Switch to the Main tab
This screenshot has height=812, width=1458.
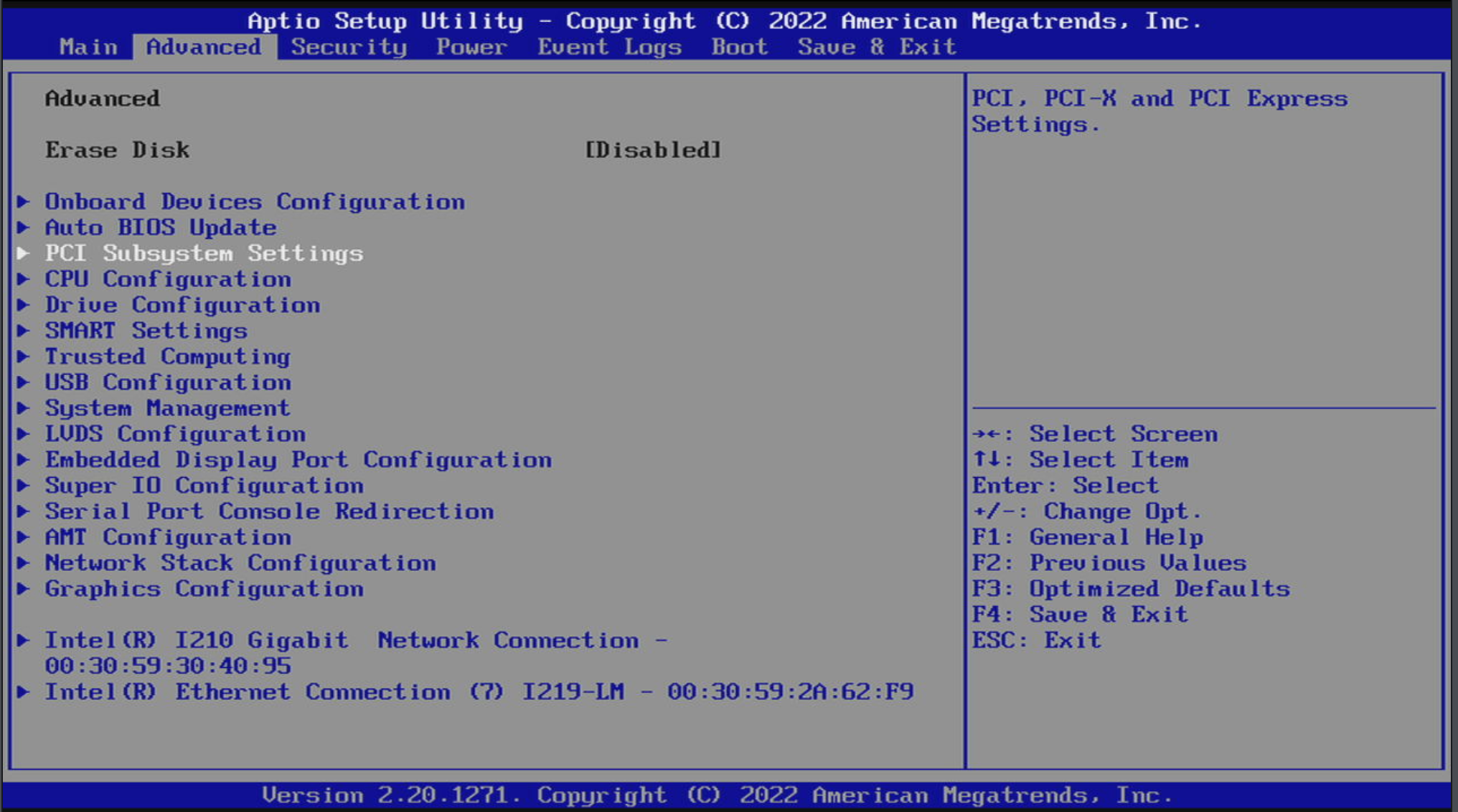(x=88, y=47)
